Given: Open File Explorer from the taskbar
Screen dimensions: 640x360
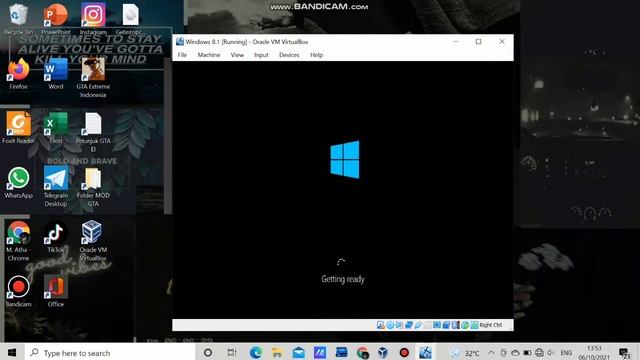Looking at the screenshot, I should click(x=277, y=353).
